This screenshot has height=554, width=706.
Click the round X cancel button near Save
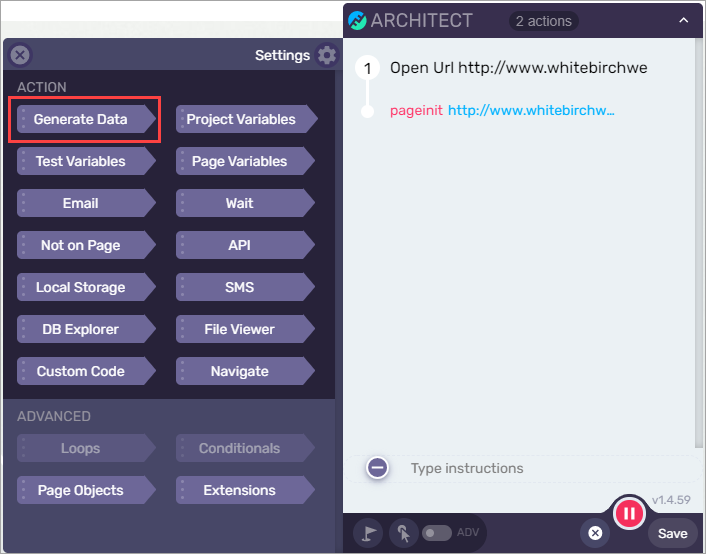pyautogui.click(x=595, y=533)
